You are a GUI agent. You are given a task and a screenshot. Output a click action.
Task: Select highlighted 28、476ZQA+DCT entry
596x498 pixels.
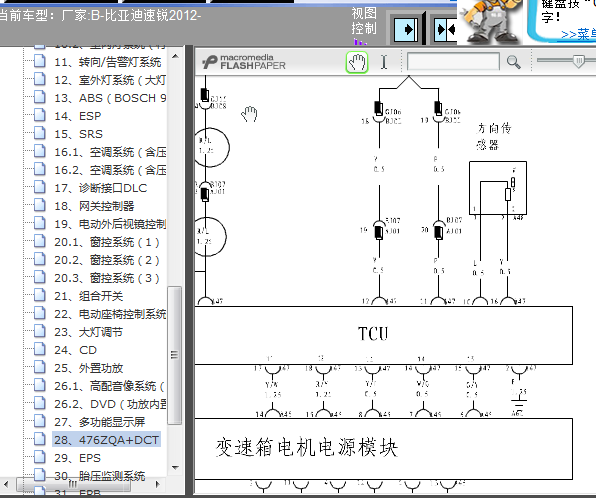(106, 440)
